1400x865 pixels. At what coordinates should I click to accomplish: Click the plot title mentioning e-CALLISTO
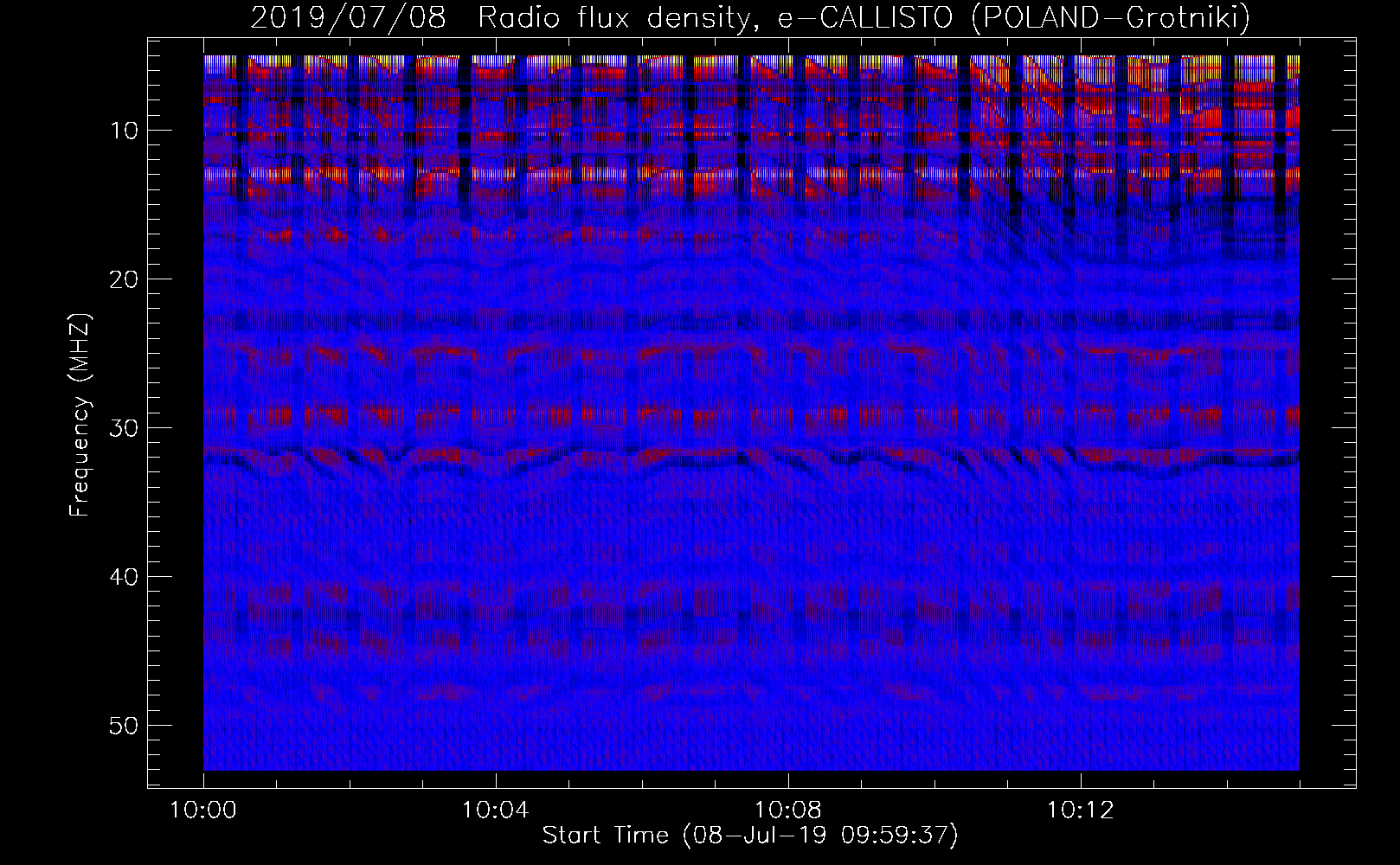(x=750, y=17)
